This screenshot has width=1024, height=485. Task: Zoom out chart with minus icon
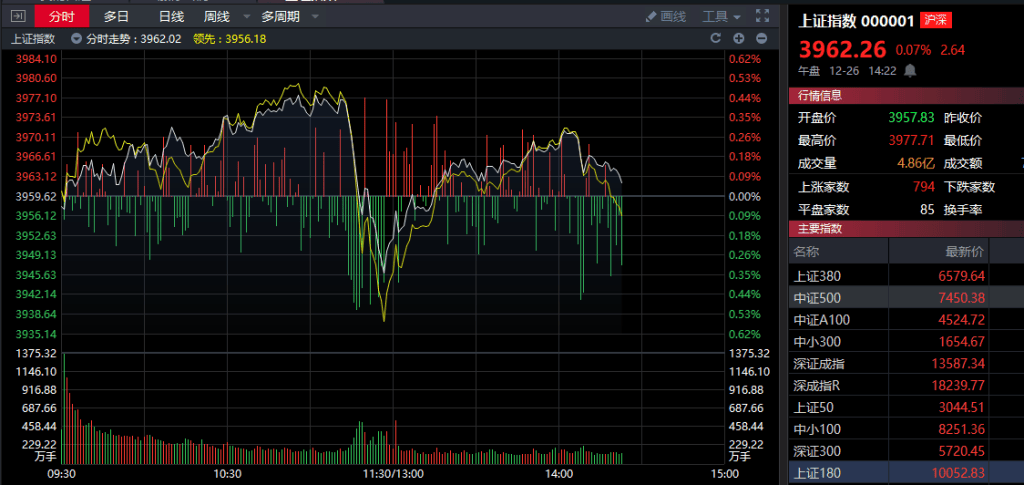click(762, 38)
